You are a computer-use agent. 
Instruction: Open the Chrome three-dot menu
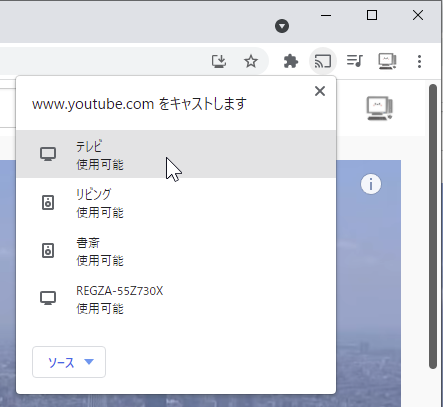click(x=419, y=61)
